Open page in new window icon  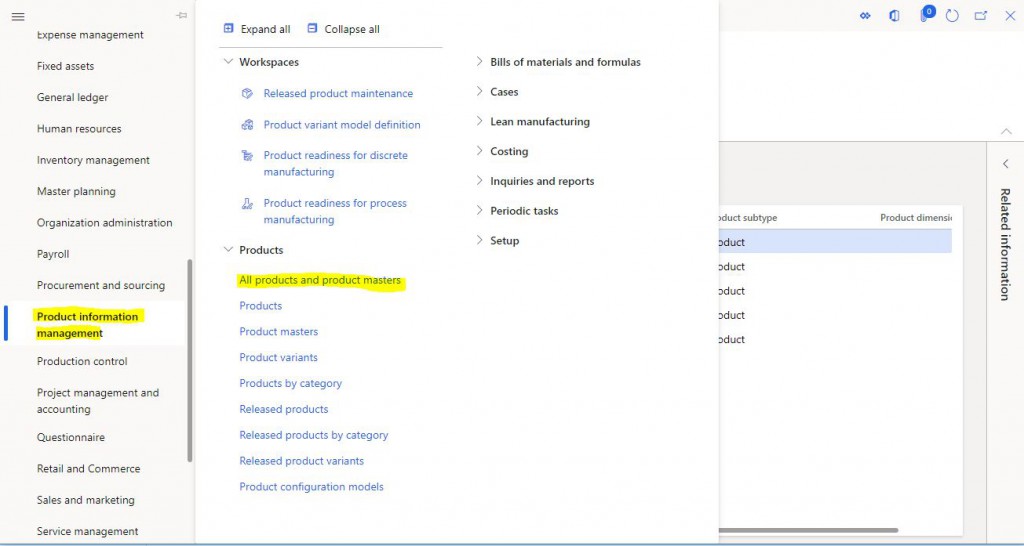981,16
